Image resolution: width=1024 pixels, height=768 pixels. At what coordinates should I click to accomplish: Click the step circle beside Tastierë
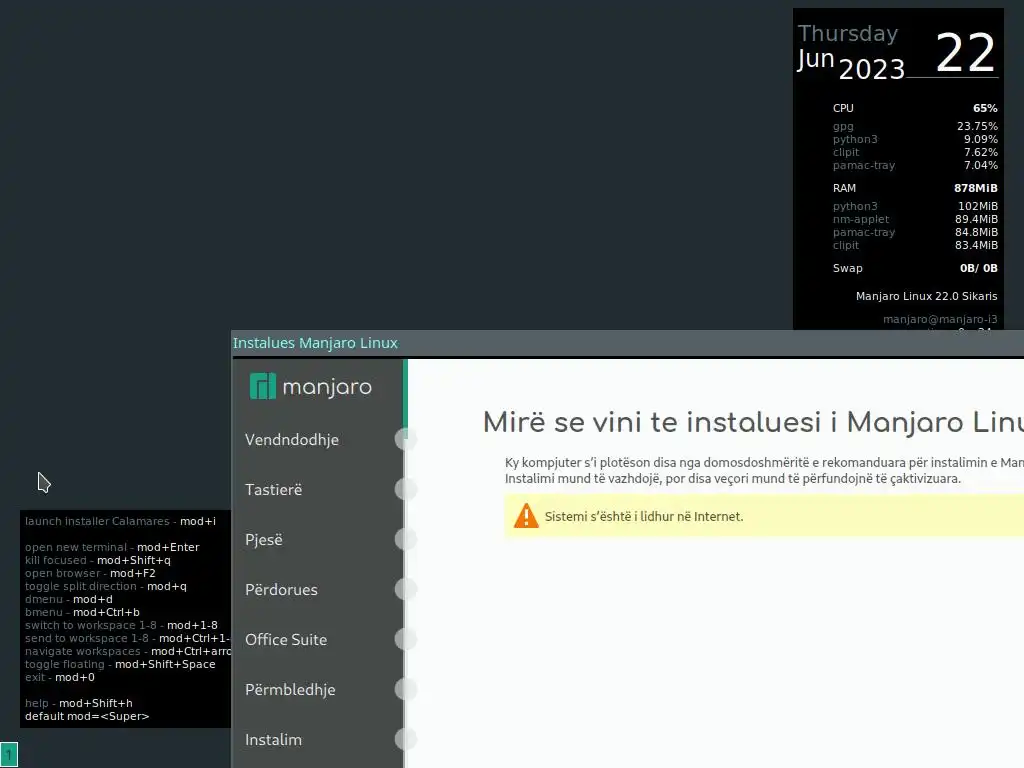(x=406, y=489)
